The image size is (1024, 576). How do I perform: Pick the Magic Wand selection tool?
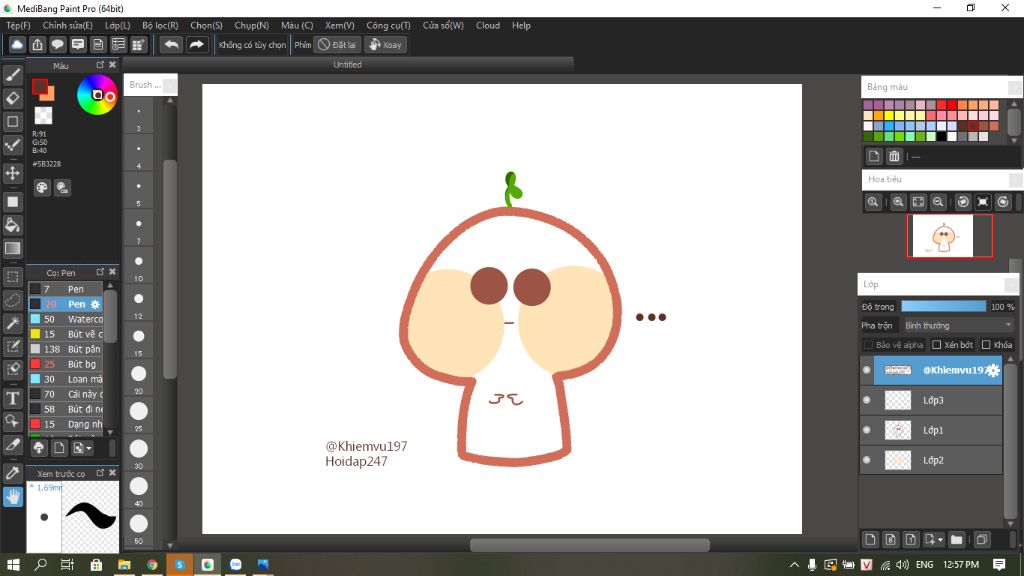13,323
